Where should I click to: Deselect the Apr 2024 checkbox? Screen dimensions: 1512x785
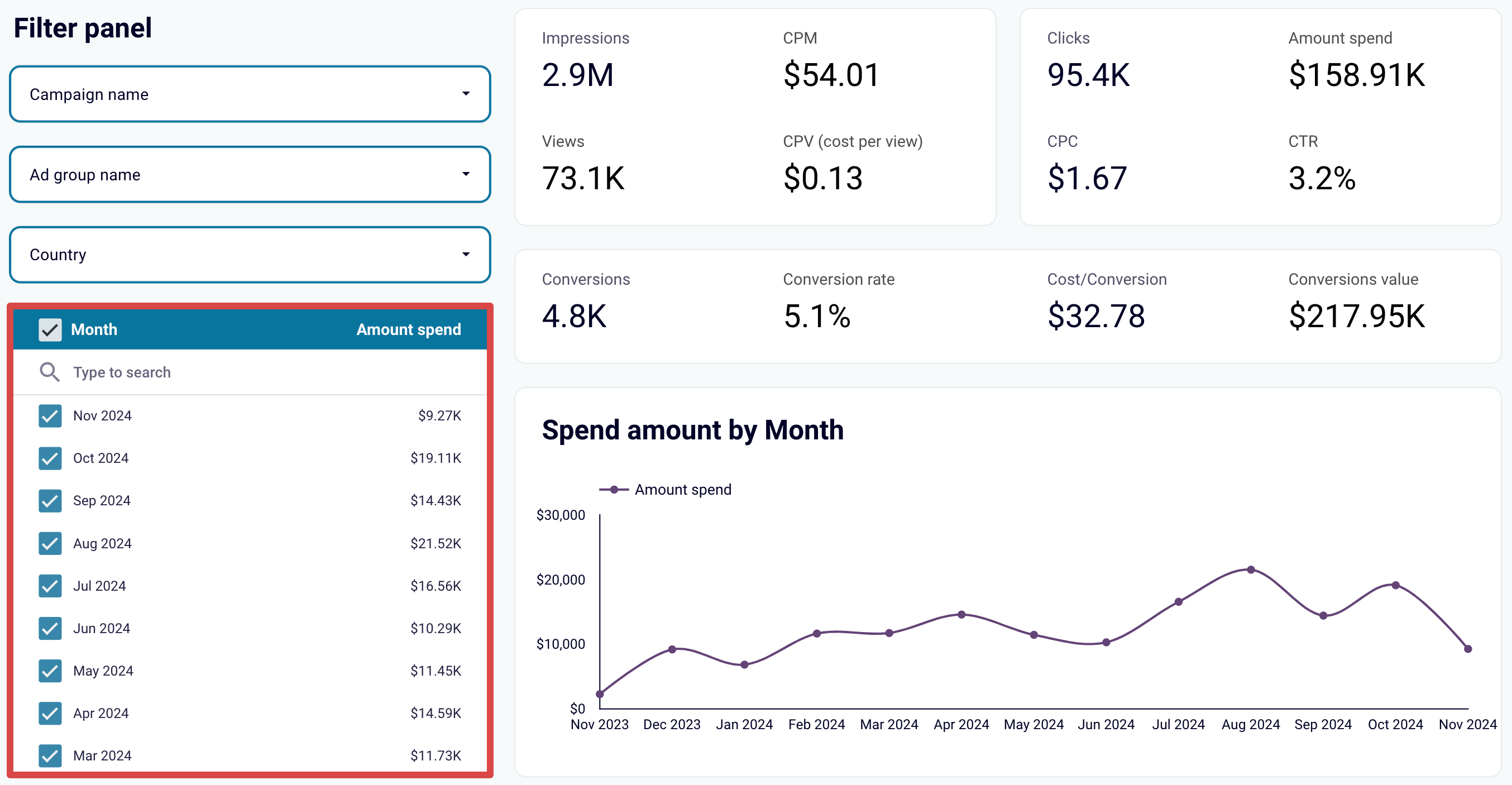pos(50,714)
